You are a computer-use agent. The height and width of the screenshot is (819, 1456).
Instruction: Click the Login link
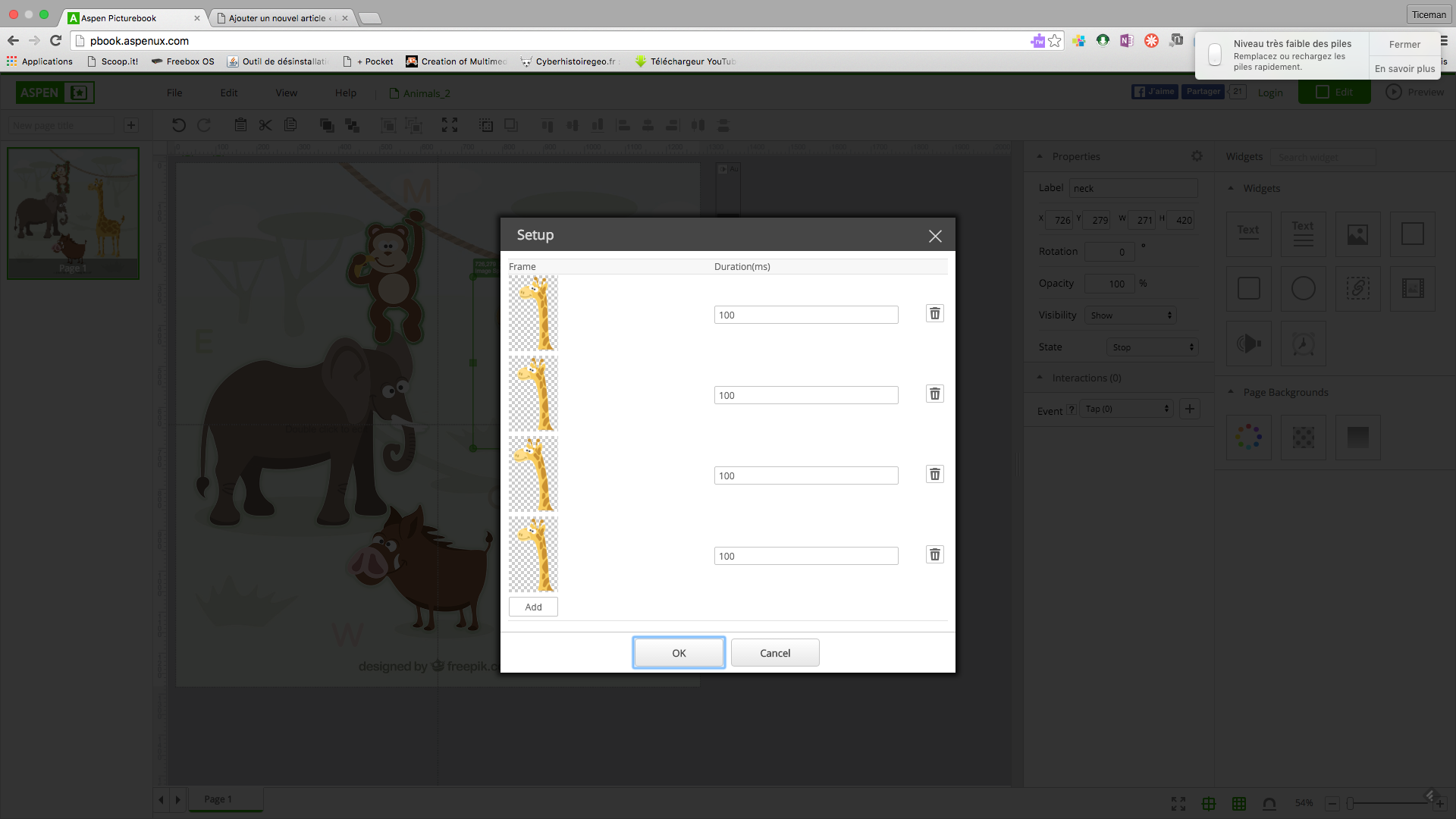pyautogui.click(x=1270, y=93)
